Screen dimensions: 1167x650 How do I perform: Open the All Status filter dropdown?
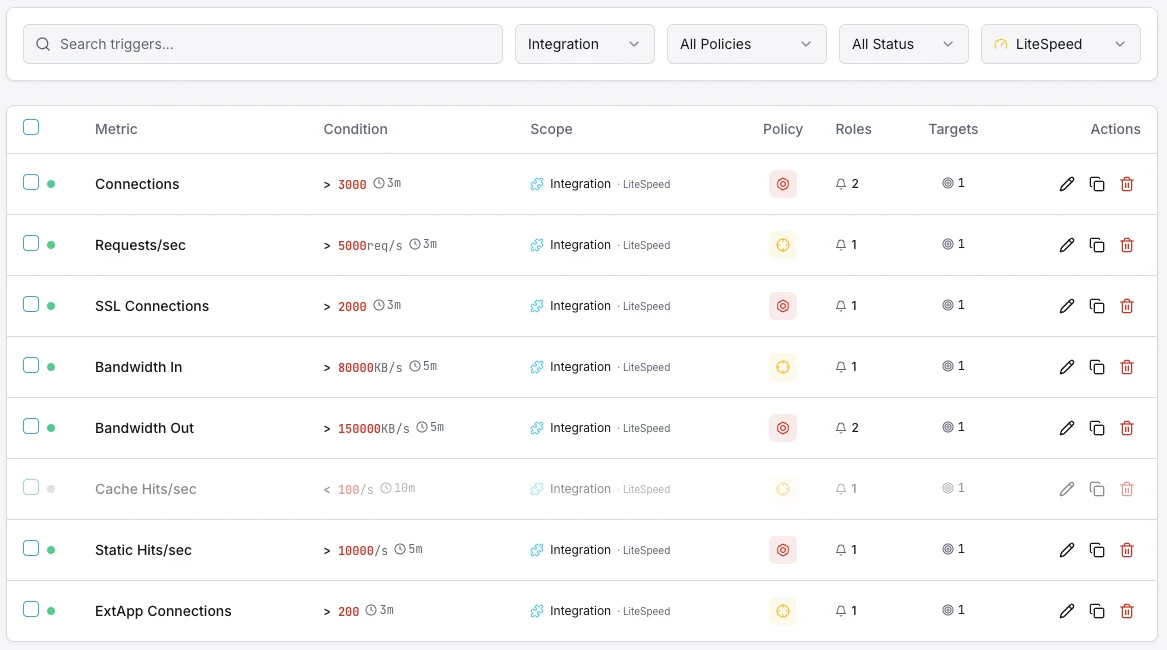[x=904, y=44]
